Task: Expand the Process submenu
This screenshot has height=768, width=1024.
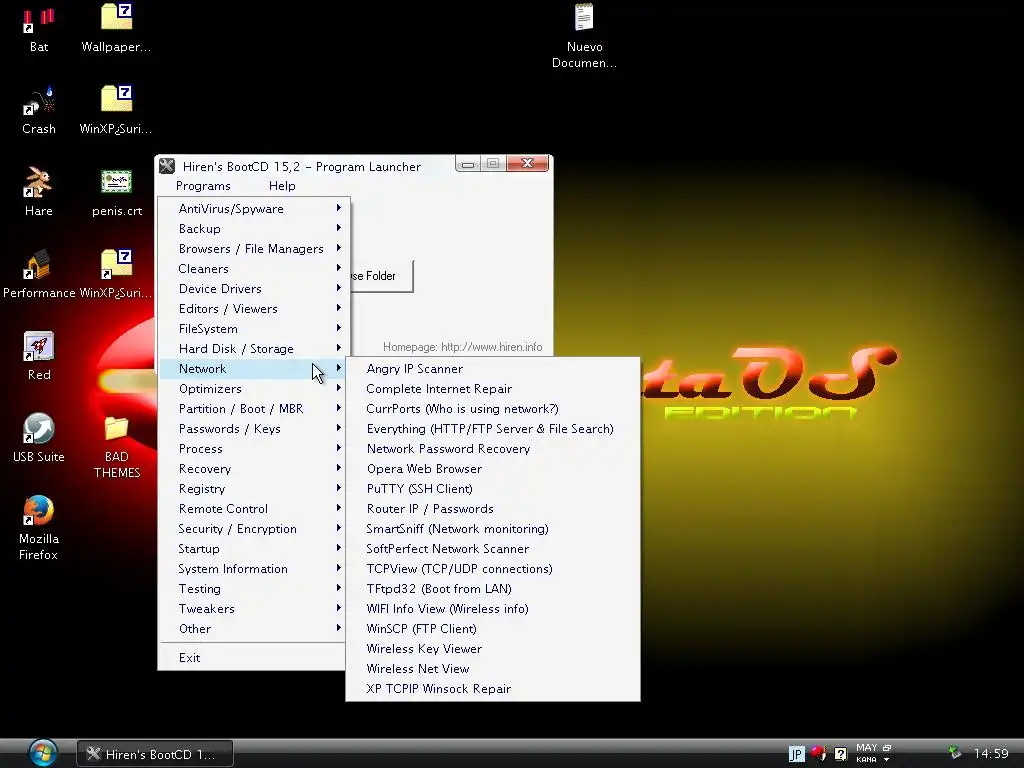Action: pos(254,449)
